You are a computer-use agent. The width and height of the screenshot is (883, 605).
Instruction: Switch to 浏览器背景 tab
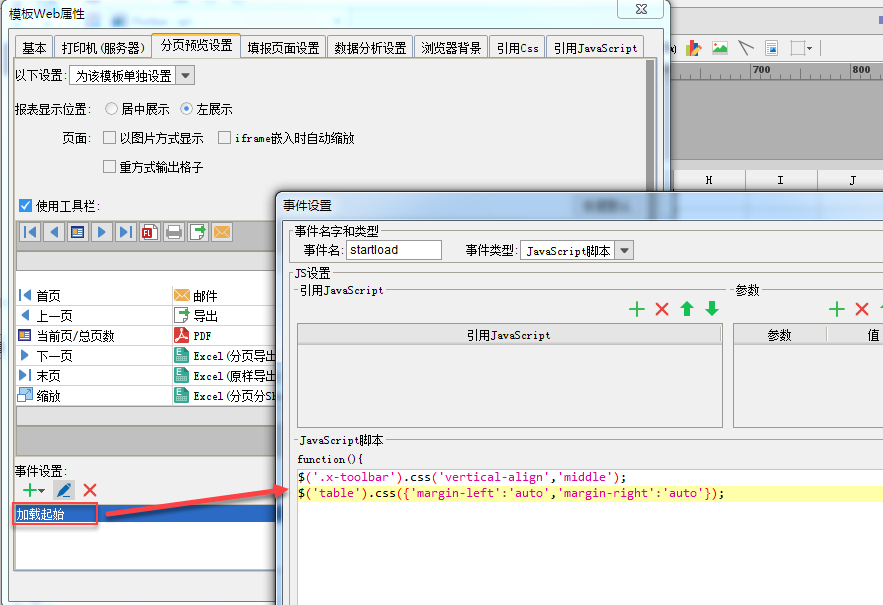click(451, 48)
